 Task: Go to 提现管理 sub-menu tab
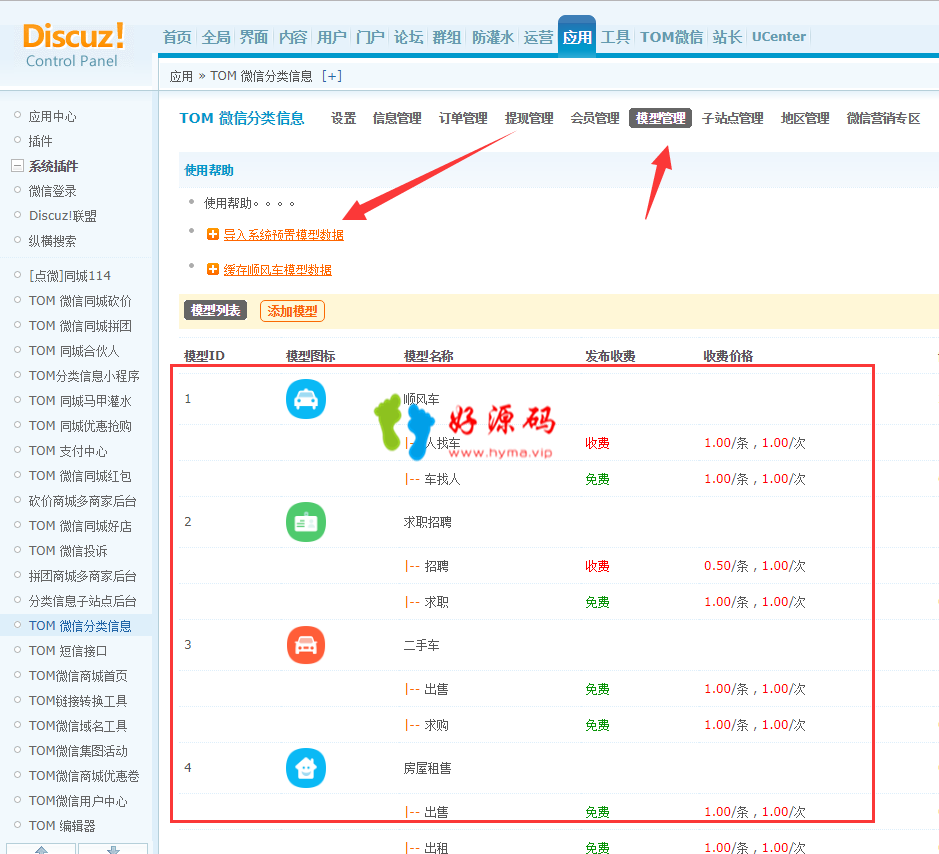tap(529, 119)
